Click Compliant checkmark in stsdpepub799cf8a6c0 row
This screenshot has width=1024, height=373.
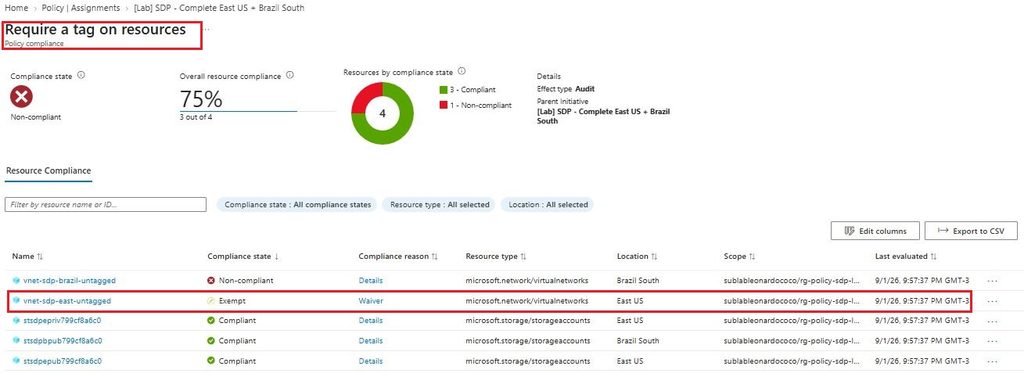coord(211,361)
